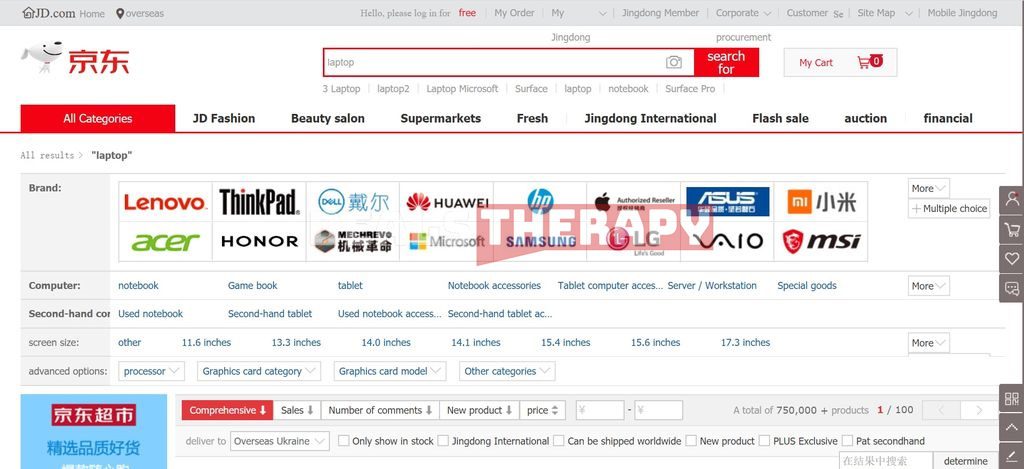
Task: Click sidebar QR code icon
Action: point(1012,398)
